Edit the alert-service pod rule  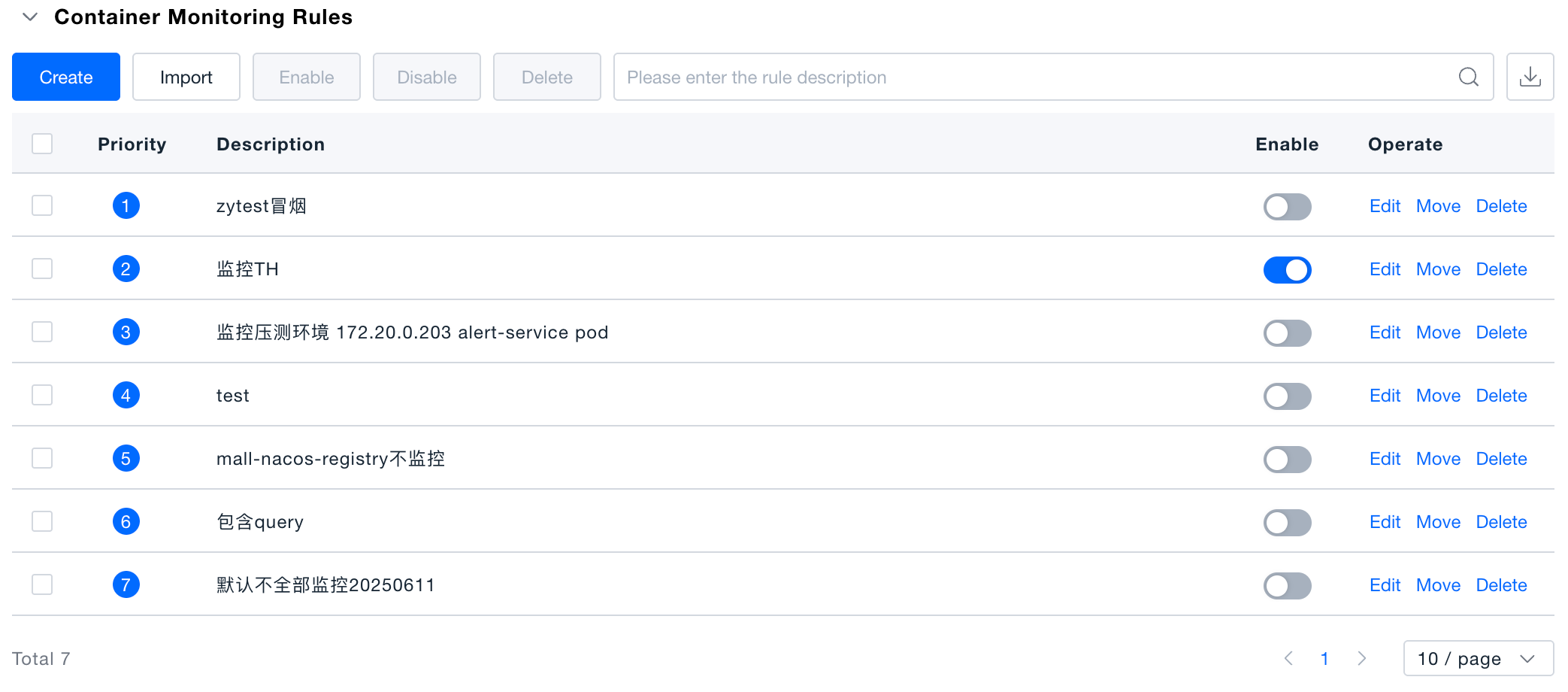click(1385, 332)
